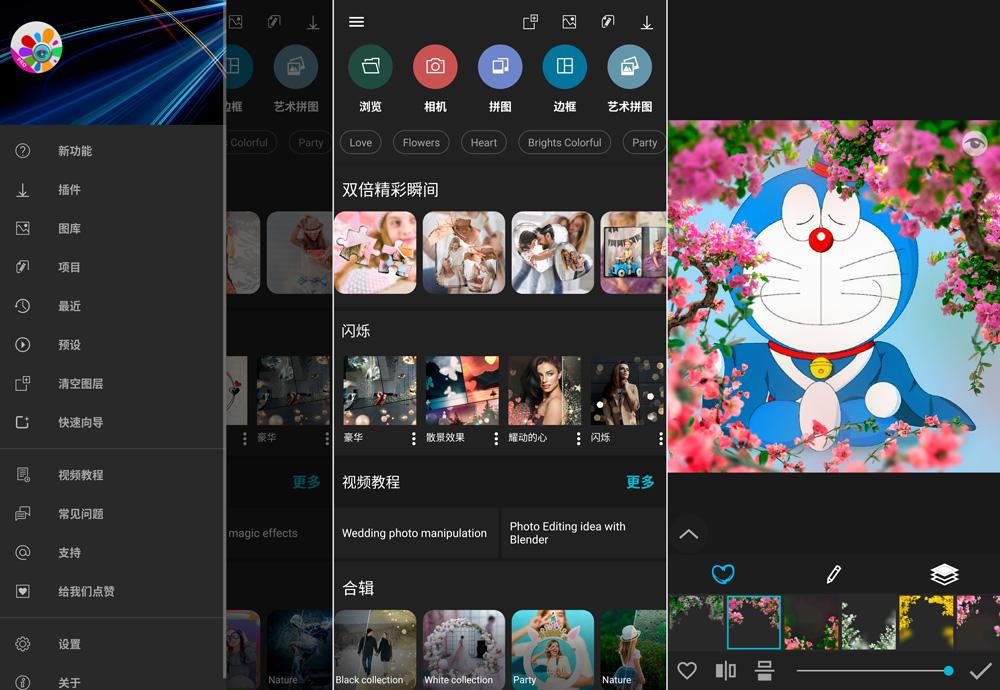Open options menu for 闪烁 effect
This screenshot has width=1000, height=690.
point(661,438)
